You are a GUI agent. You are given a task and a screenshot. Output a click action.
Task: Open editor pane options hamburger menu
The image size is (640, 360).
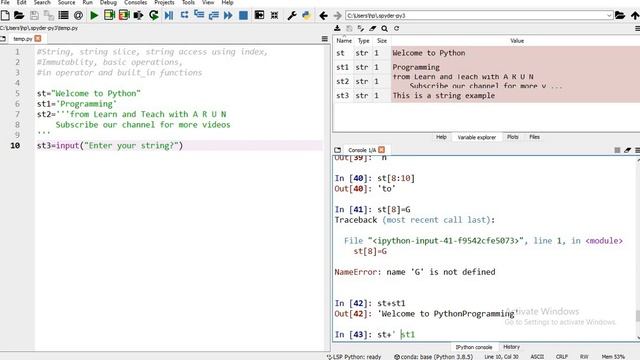(x=324, y=39)
